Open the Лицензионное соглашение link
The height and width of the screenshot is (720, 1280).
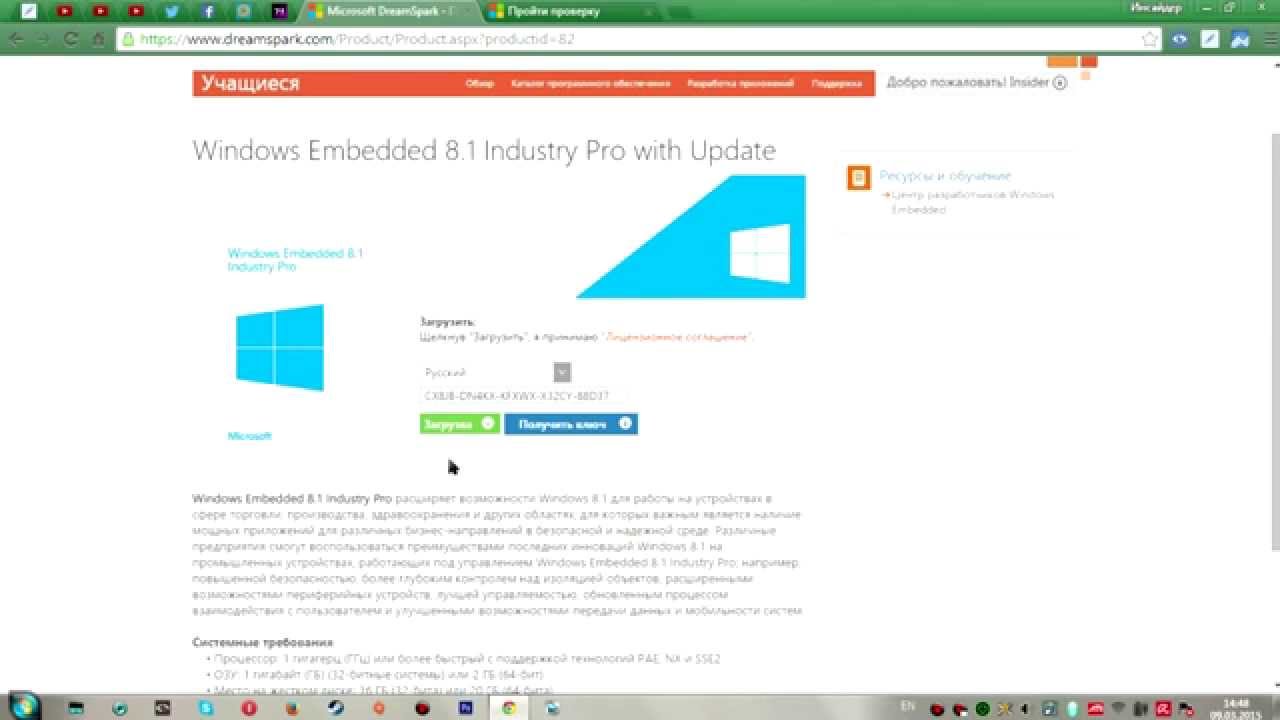676,338
